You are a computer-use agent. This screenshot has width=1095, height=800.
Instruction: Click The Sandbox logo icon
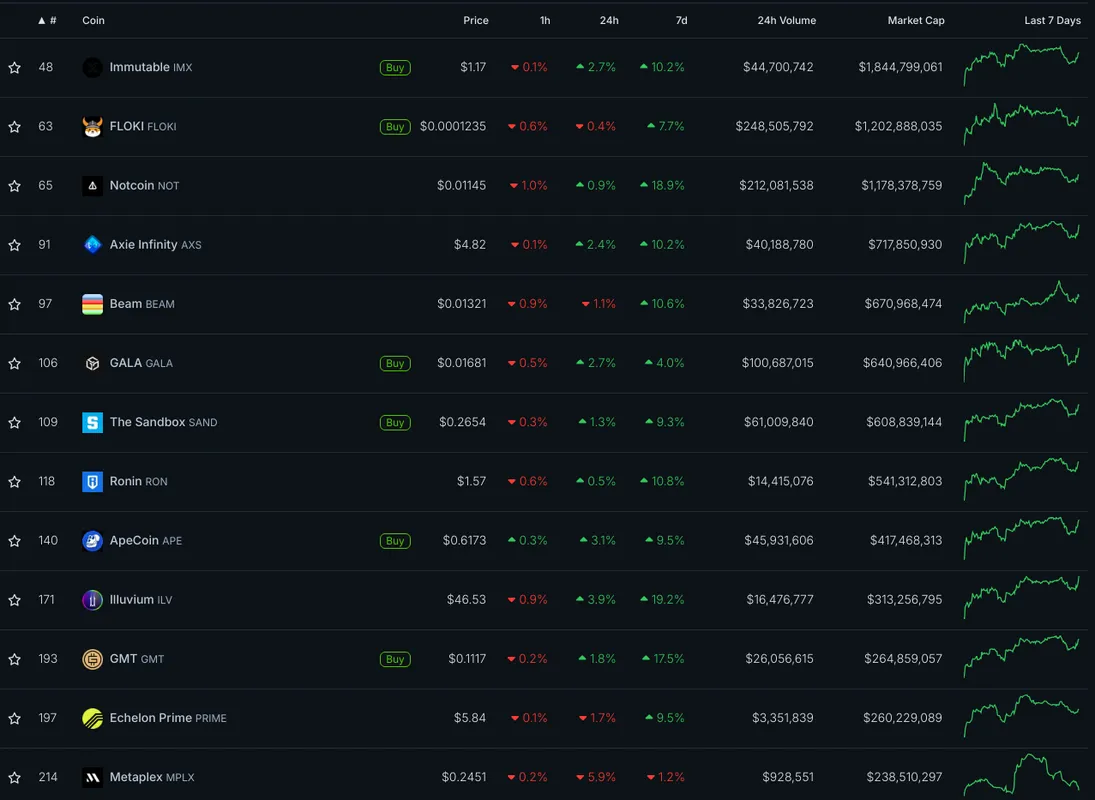click(92, 422)
